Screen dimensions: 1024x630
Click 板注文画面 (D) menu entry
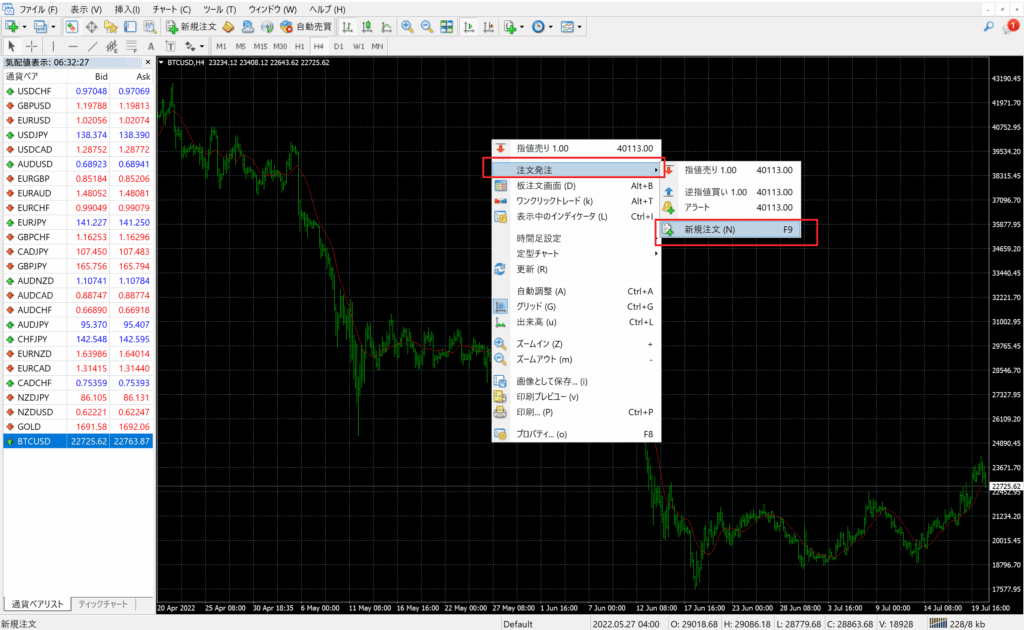pos(576,185)
